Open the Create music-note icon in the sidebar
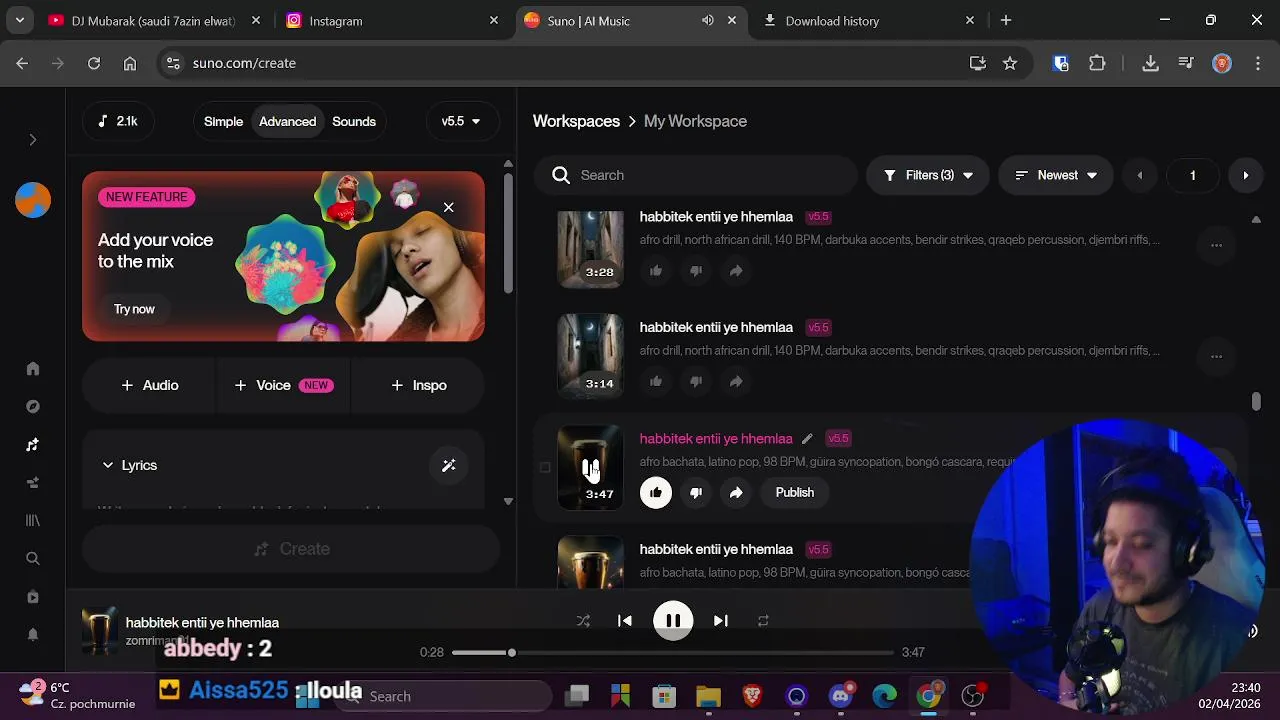 [33, 445]
